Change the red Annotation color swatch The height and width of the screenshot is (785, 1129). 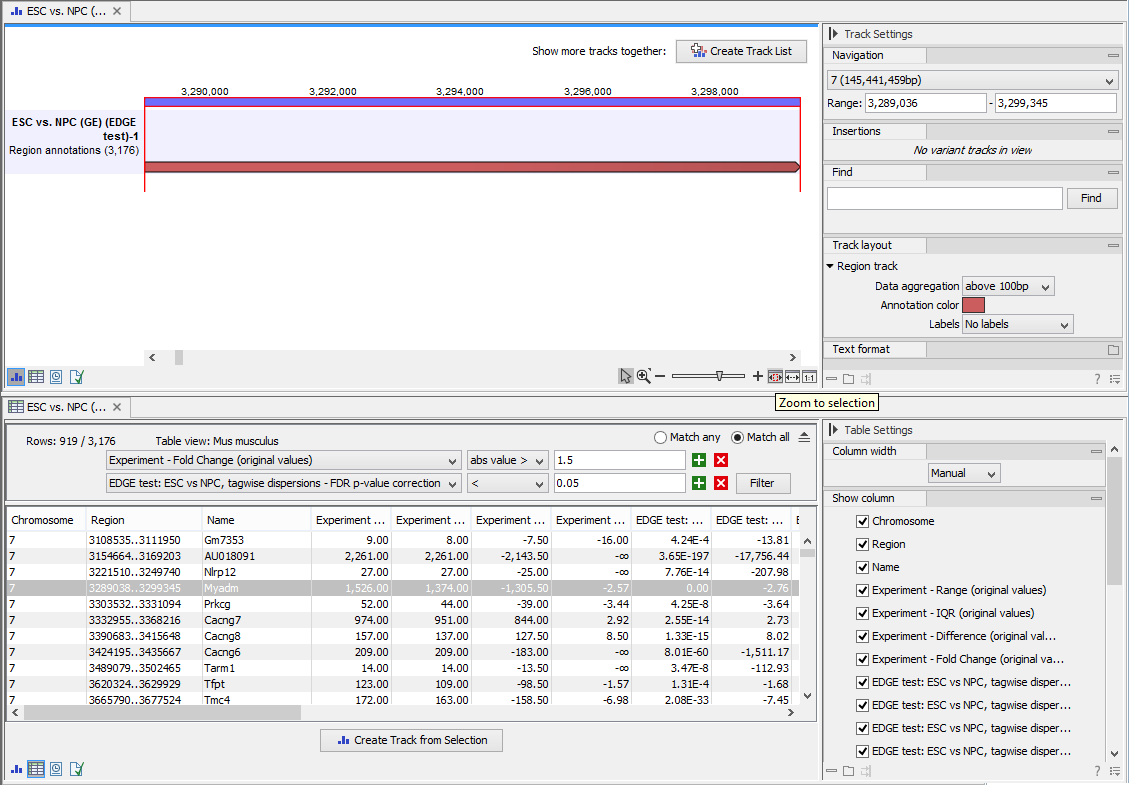click(973, 305)
